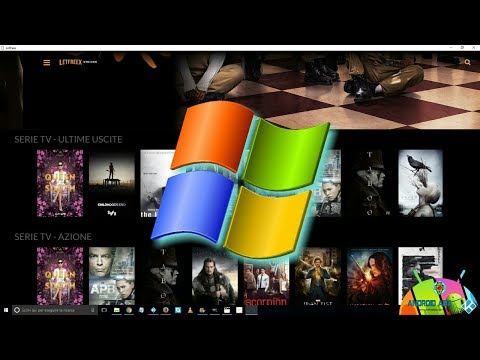Open VLC media player from the taskbar
Screen dimensions: 480x360
tap(190, 310)
